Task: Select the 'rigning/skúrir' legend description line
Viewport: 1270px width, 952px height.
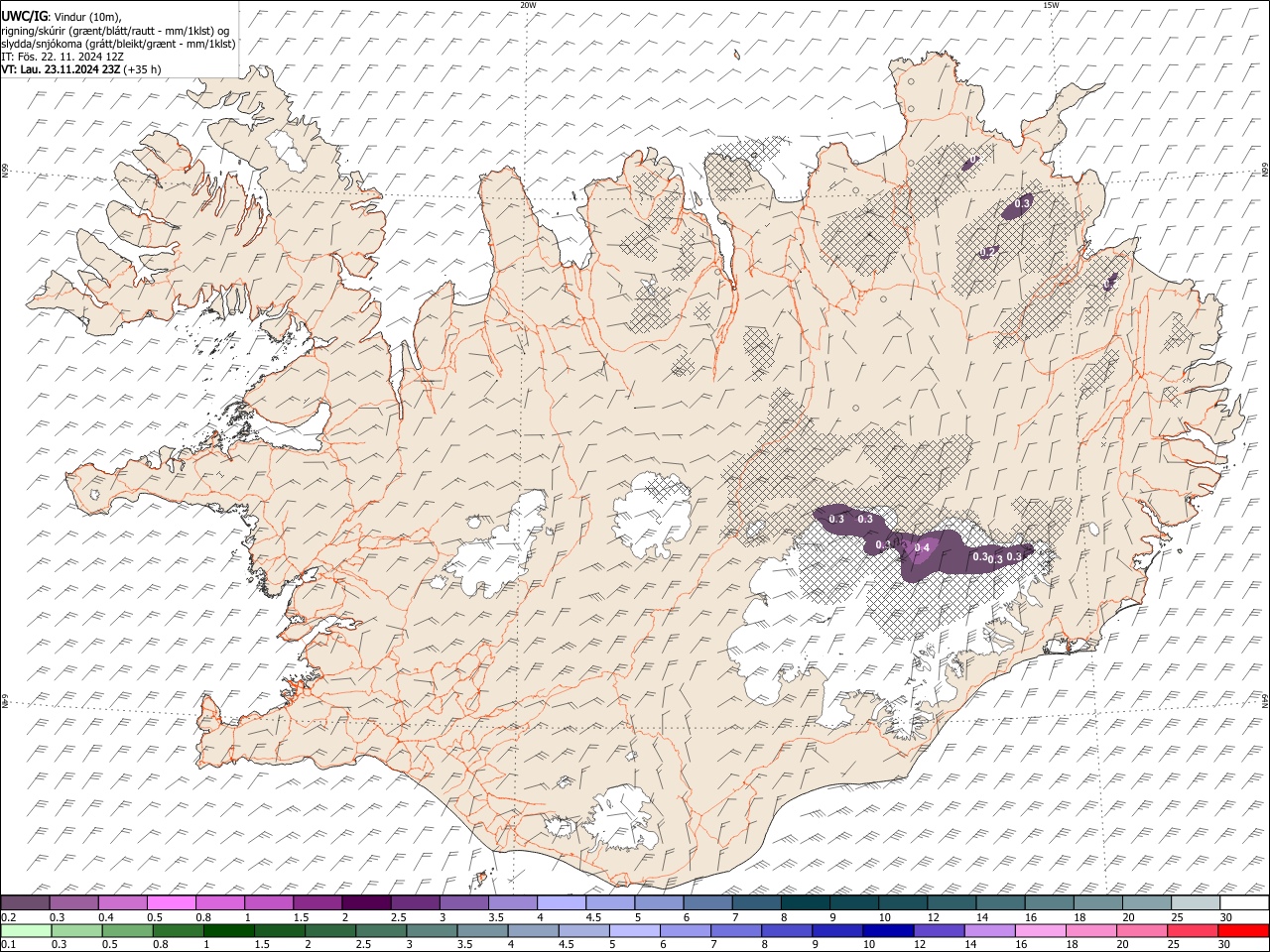Action: pos(115,30)
